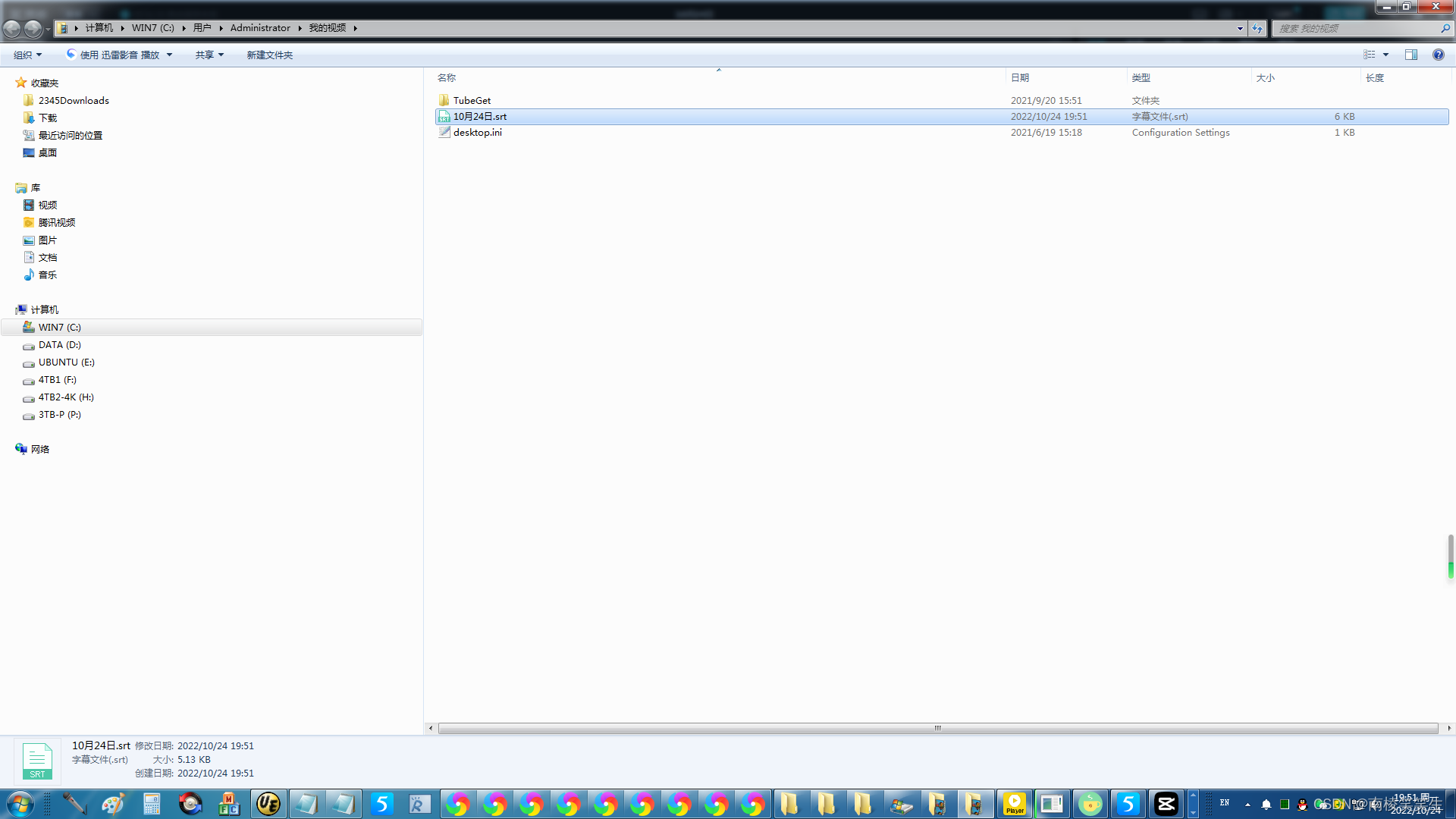This screenshot has height=819, width=1456.
Task: Open 腾讯视频 library icon
Action: pos(29,222)
